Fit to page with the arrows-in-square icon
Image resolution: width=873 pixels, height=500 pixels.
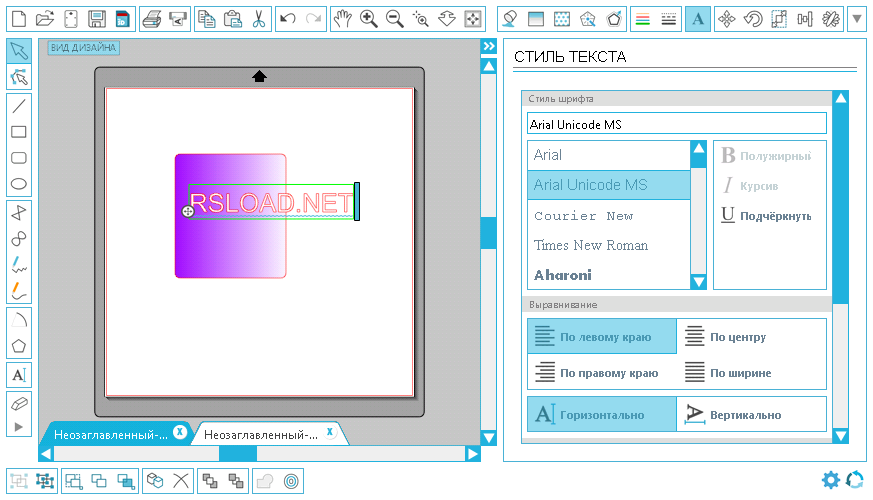click(x=473, y=19)
